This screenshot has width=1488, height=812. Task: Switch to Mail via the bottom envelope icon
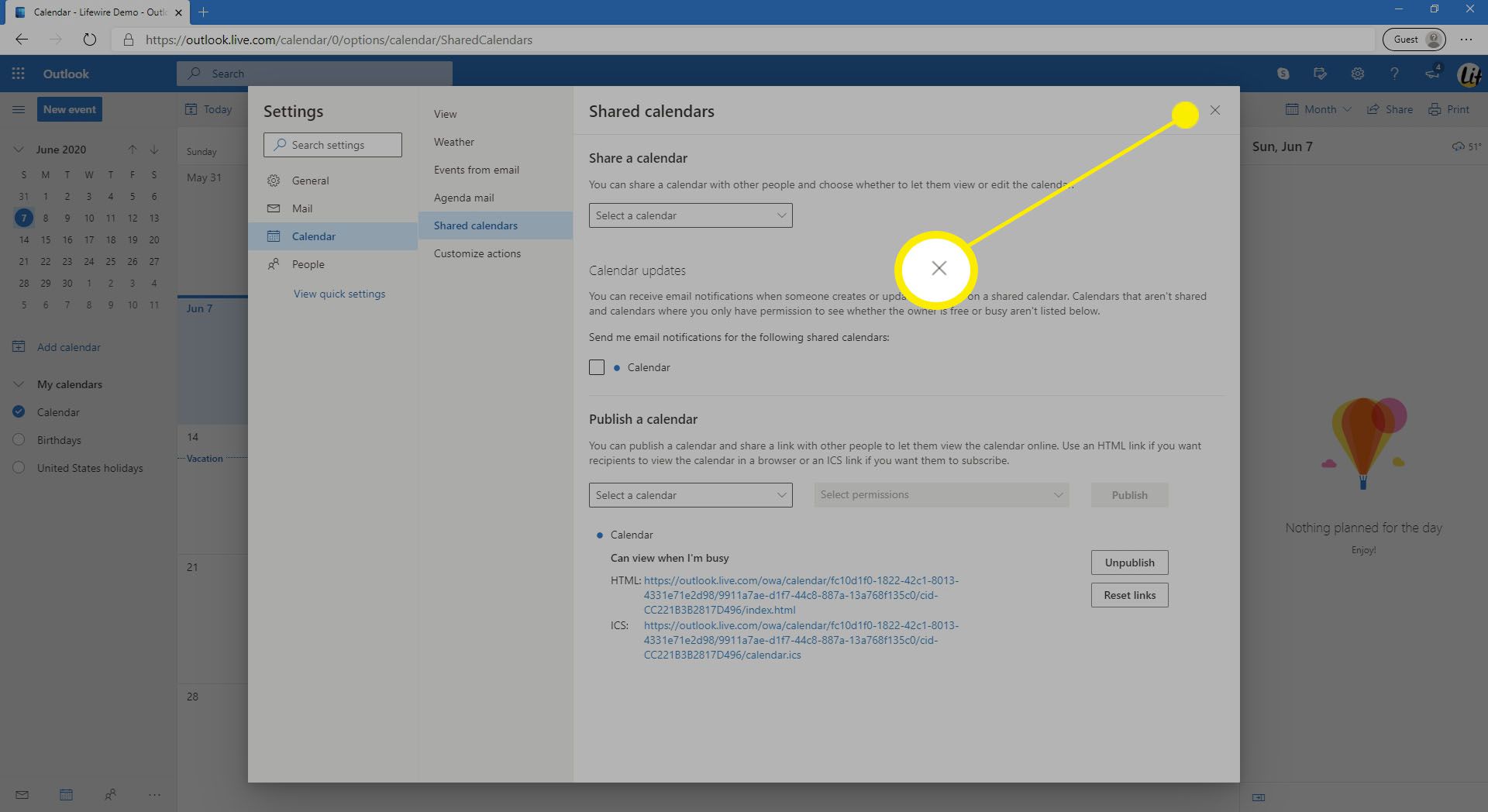point(22,794)
